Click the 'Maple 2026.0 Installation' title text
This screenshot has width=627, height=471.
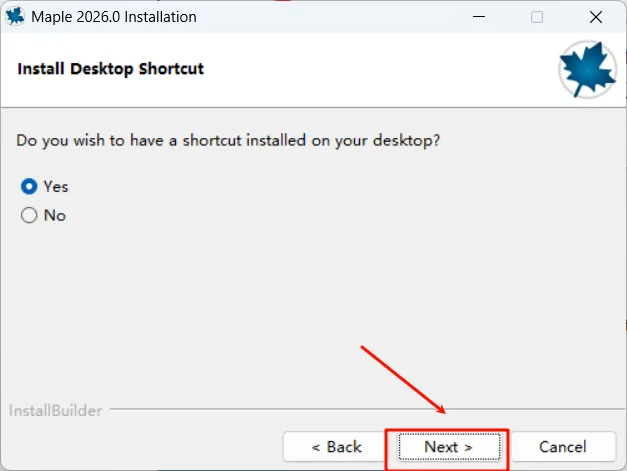pyautogui.click(x=114, y=17)
